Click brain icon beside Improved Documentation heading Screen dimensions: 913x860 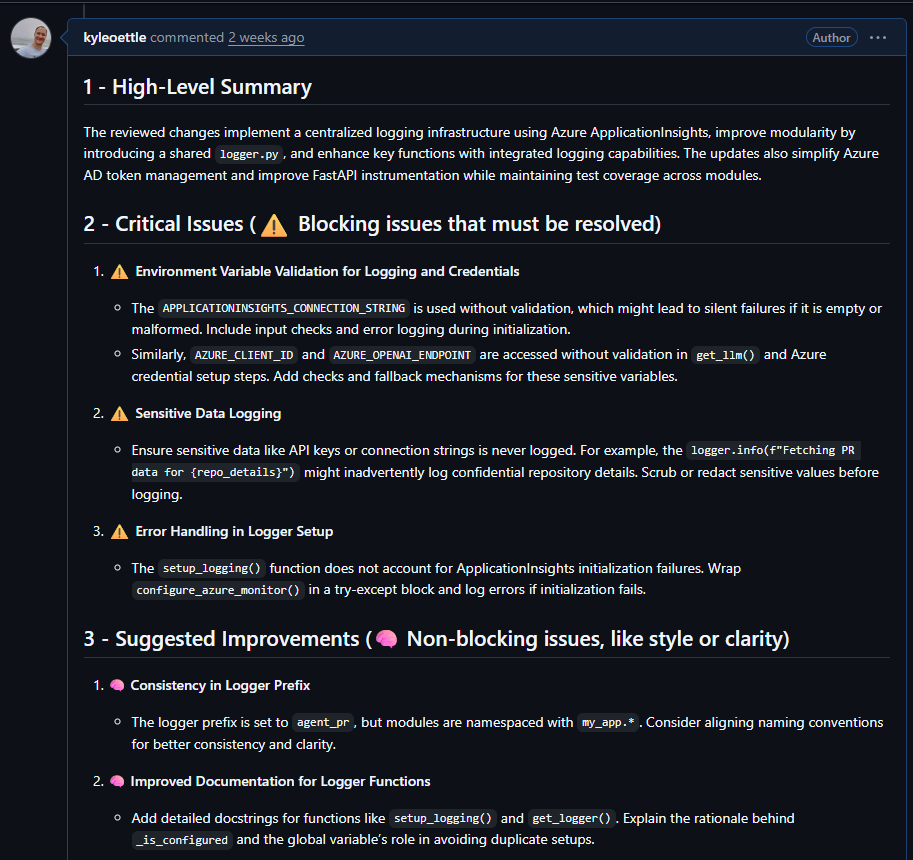[x=117, y=781]
